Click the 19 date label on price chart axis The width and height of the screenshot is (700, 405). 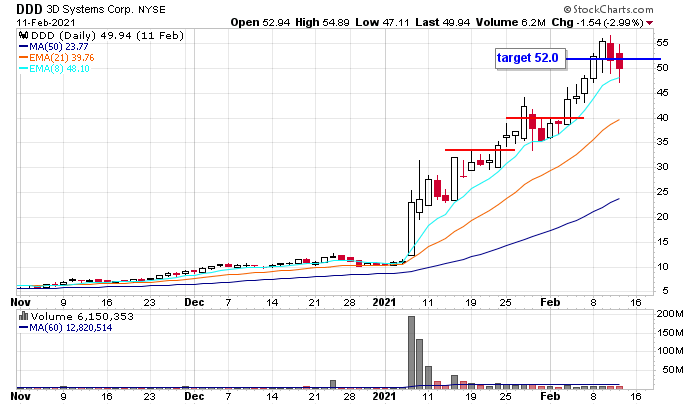(x=471, y=302)
